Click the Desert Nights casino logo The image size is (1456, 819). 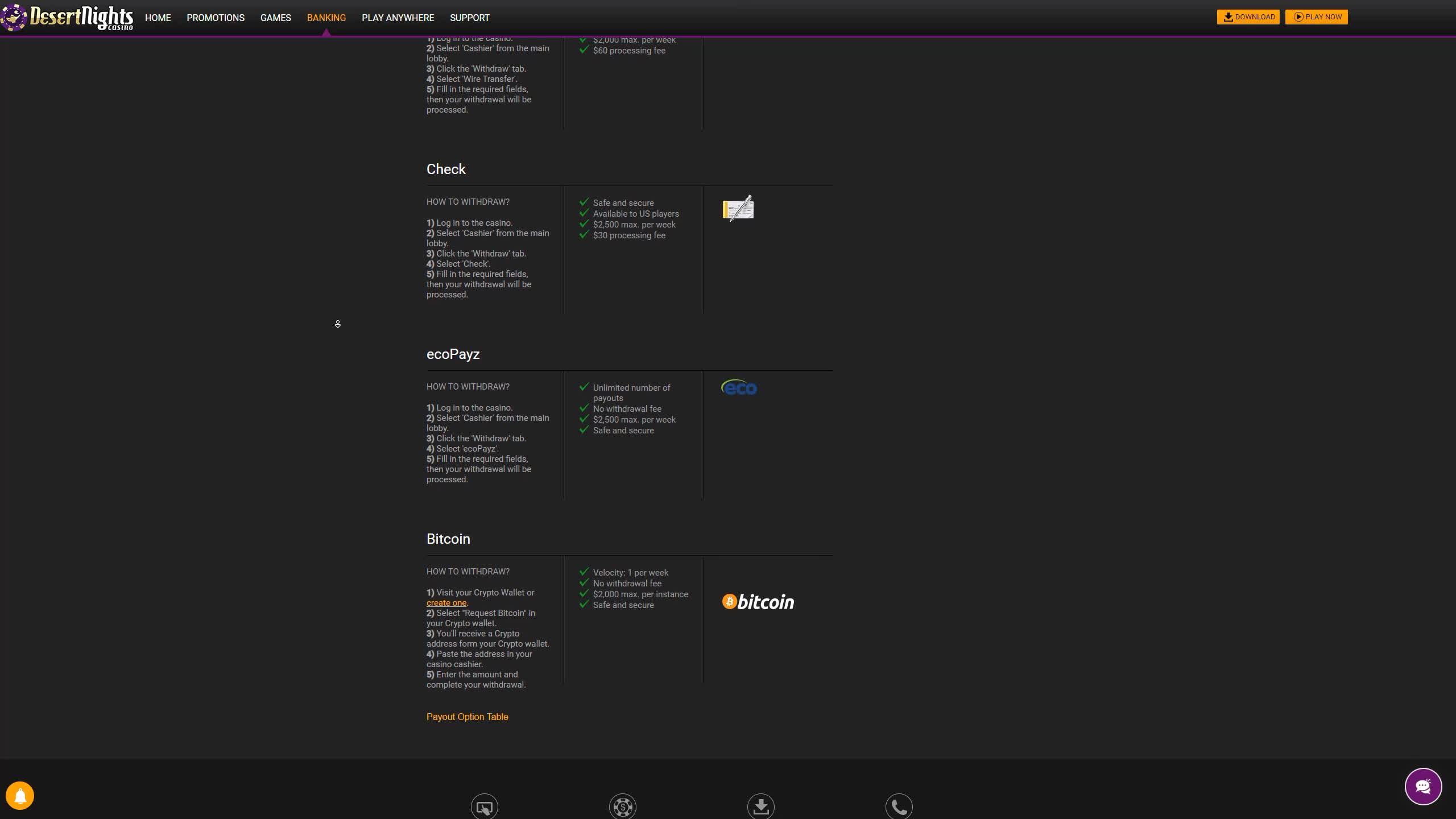(x=68, y=17)
